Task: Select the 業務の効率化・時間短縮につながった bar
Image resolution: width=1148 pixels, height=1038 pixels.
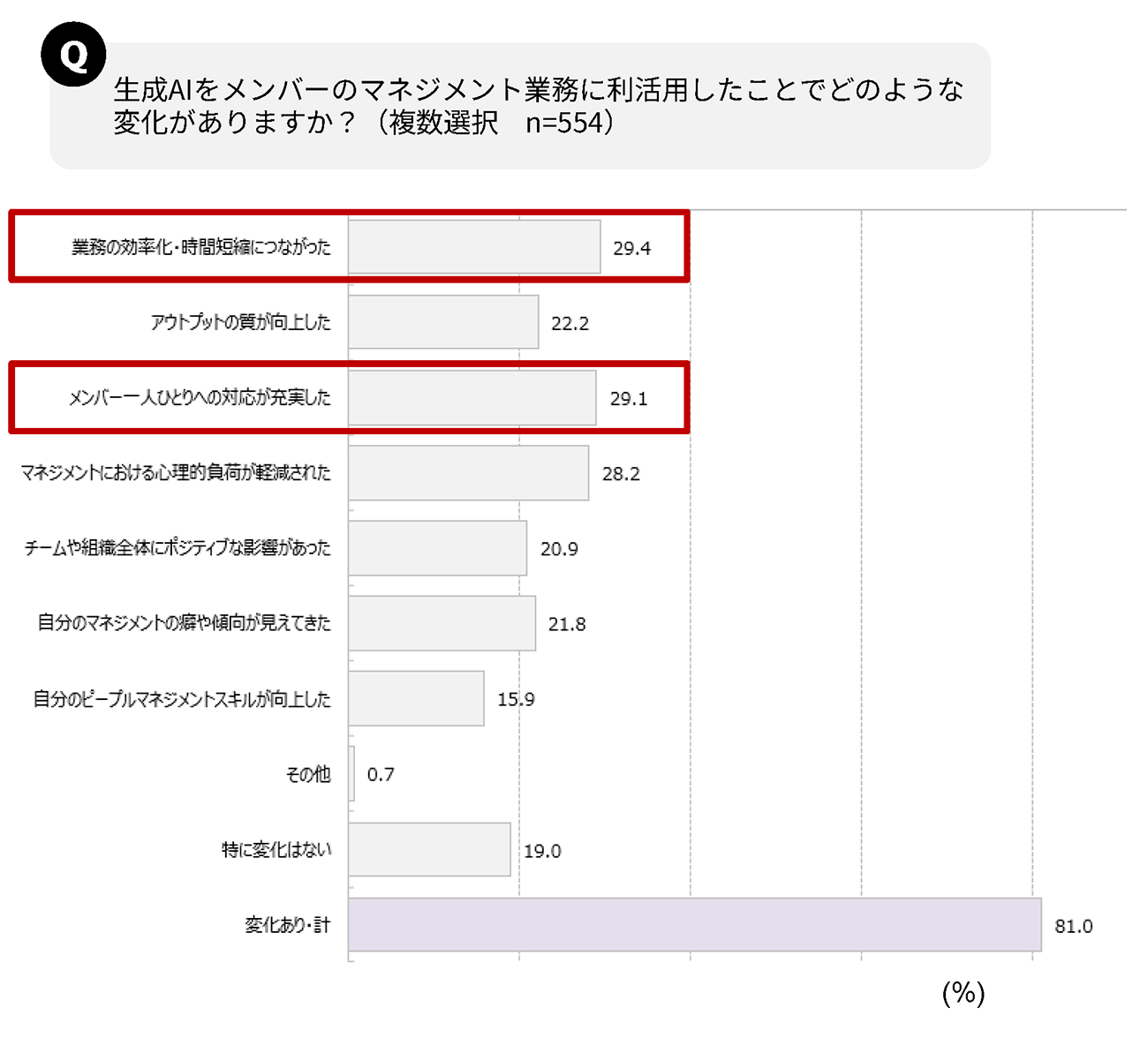Action: tap(474, 247)
